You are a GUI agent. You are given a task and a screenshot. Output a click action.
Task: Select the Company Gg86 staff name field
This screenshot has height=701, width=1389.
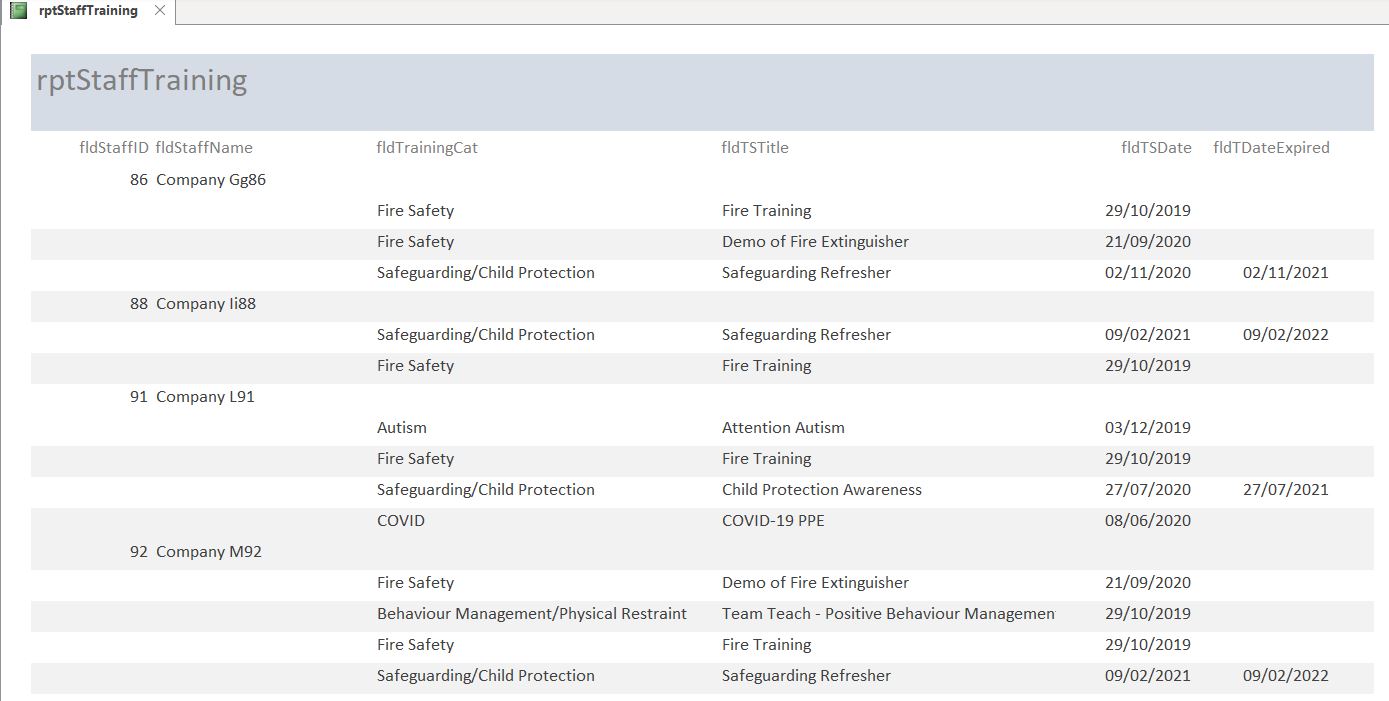211,181
